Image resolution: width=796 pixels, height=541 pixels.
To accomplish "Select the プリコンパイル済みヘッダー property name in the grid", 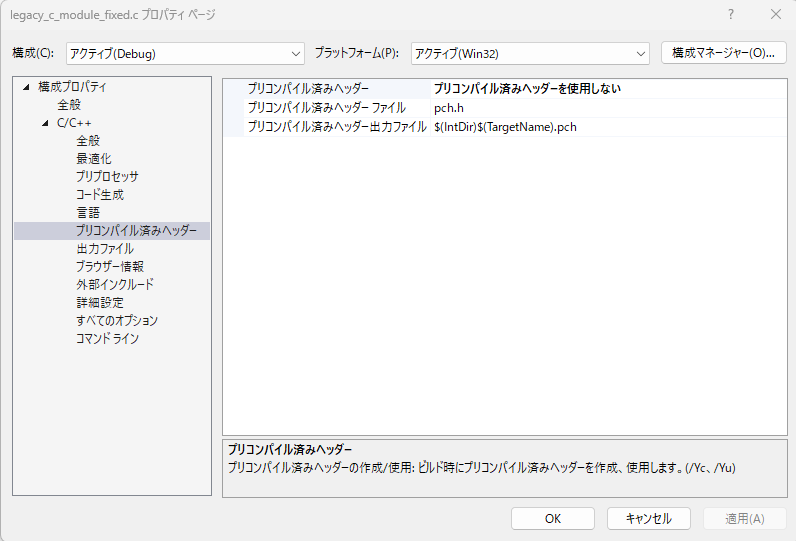I will point(308,88).
